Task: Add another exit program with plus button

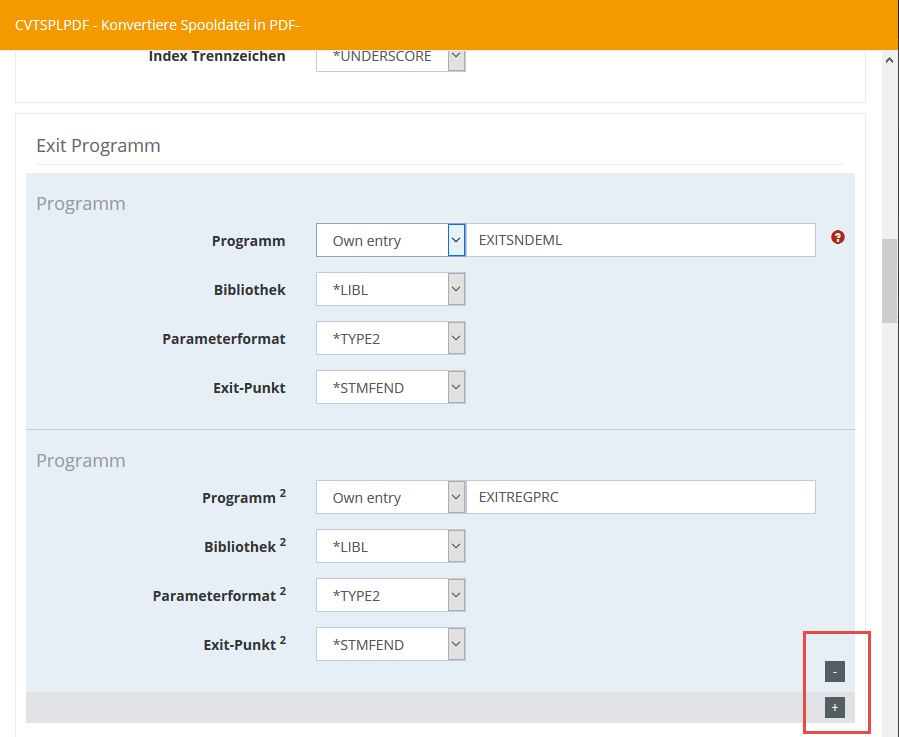Action: coord(835,708)
